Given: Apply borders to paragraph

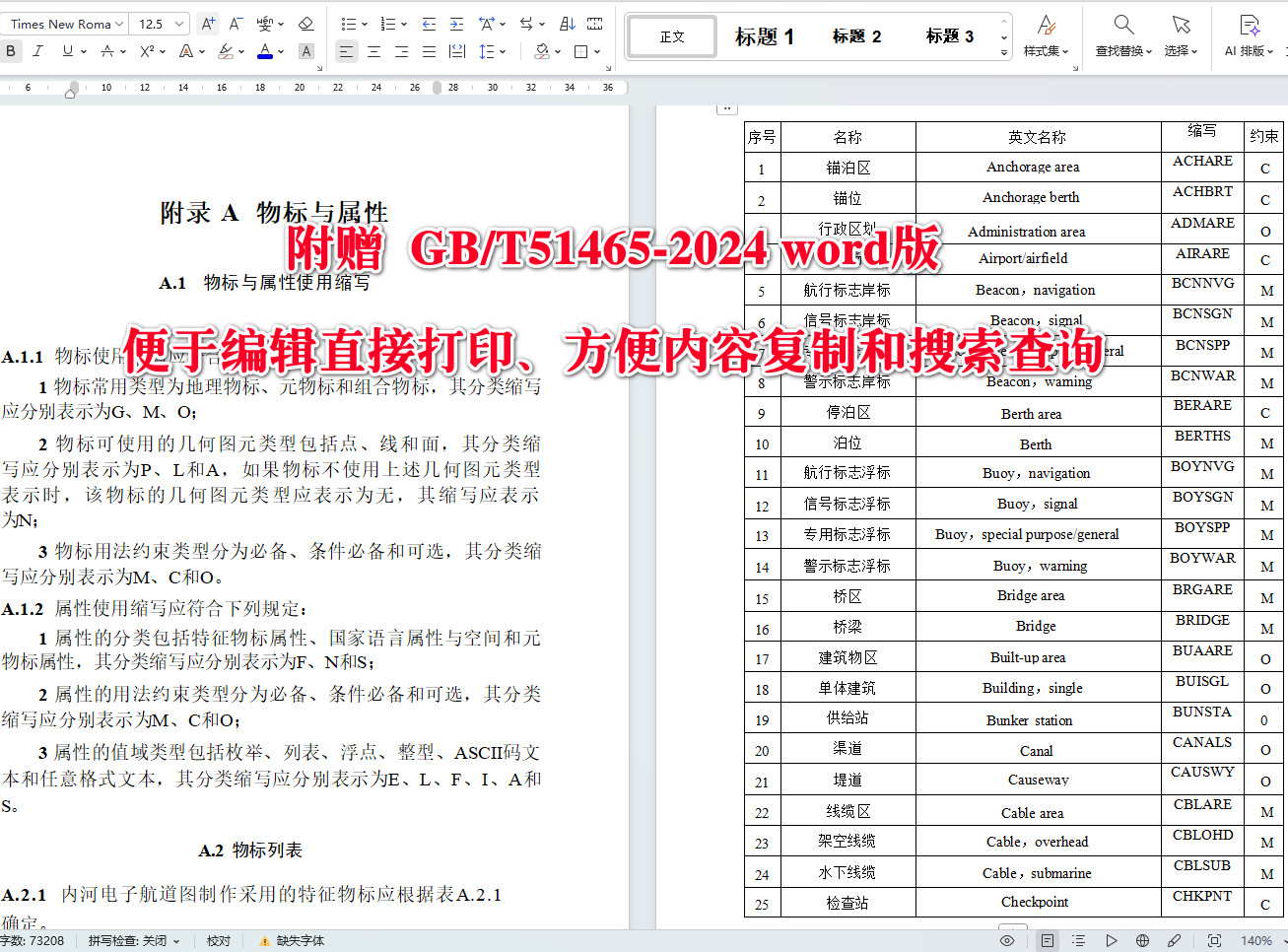Looking at the screenshot, I should click(581, 51).
